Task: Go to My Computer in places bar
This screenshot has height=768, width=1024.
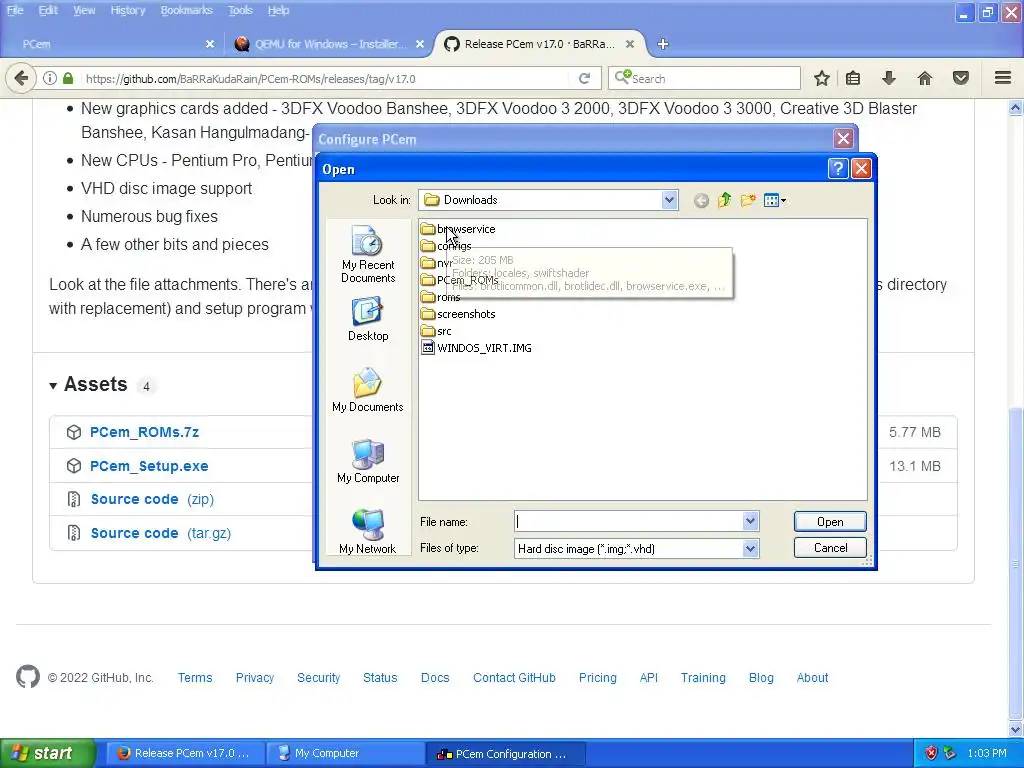Action: point(368,462)
